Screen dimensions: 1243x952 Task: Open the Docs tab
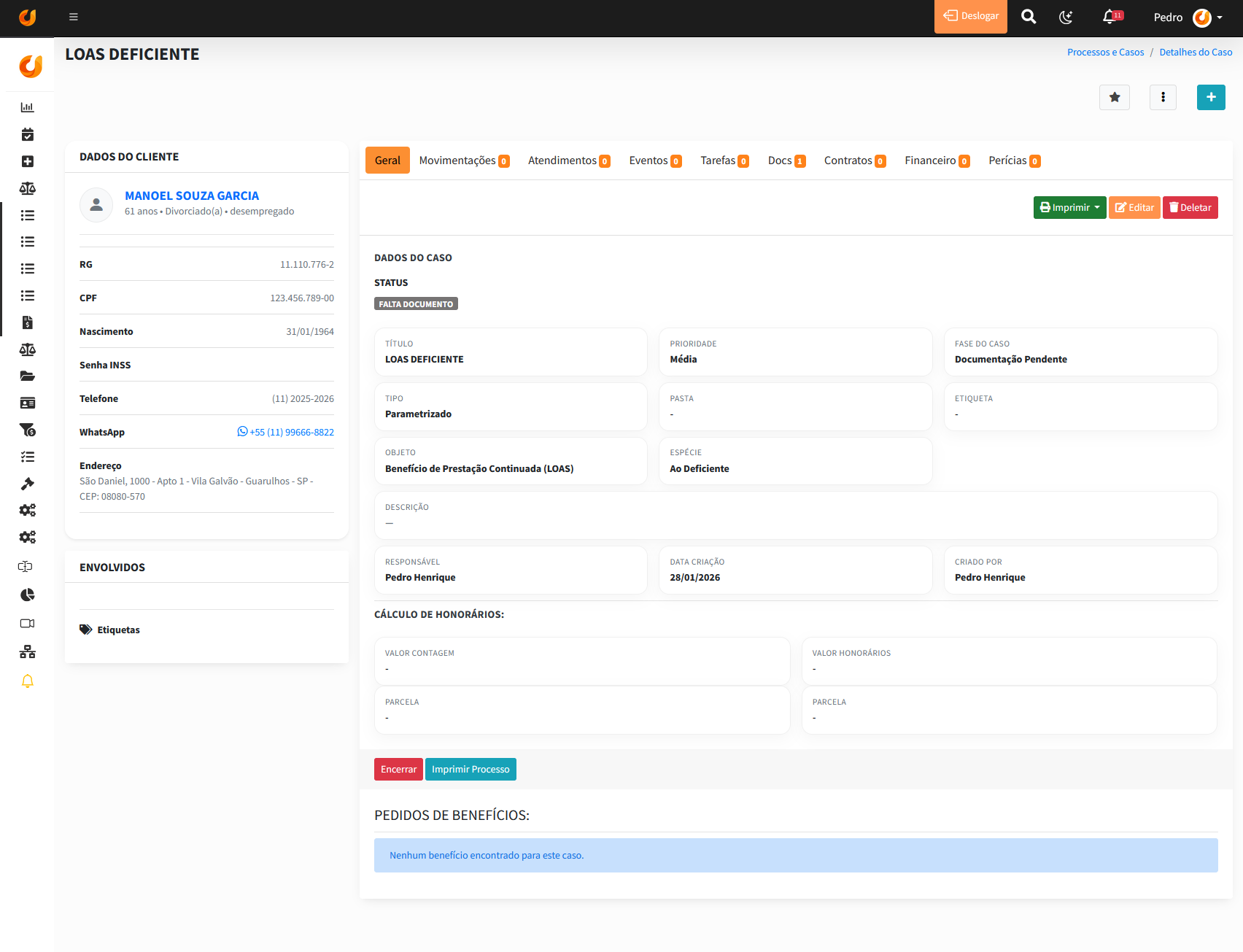pyautogui.click(x=786, y=160)
